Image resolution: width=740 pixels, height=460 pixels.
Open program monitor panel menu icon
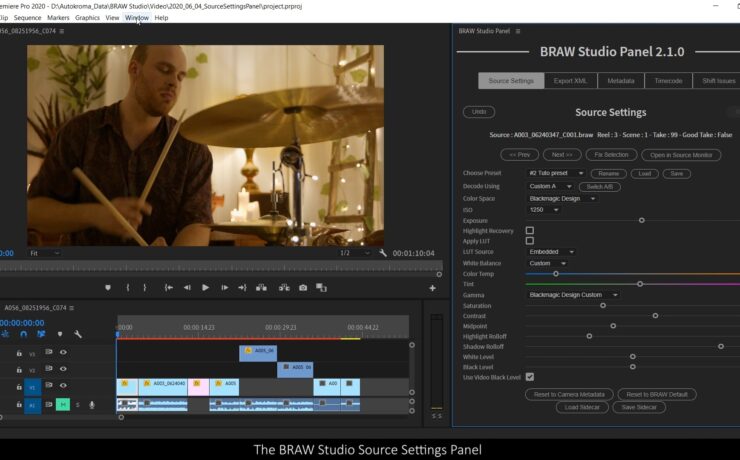point(62,31)
